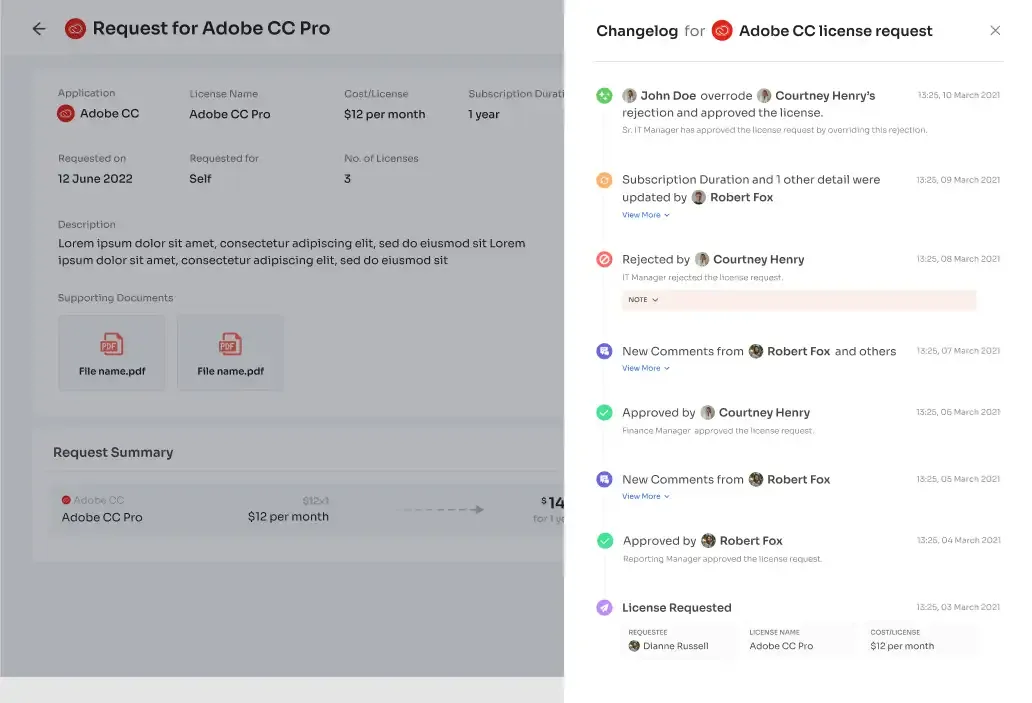The height and width of the screenshot is (703, 1032).
Task: Click 'Adobe CC Pro' in Request Summary row
Action: (x=102, y=517)
